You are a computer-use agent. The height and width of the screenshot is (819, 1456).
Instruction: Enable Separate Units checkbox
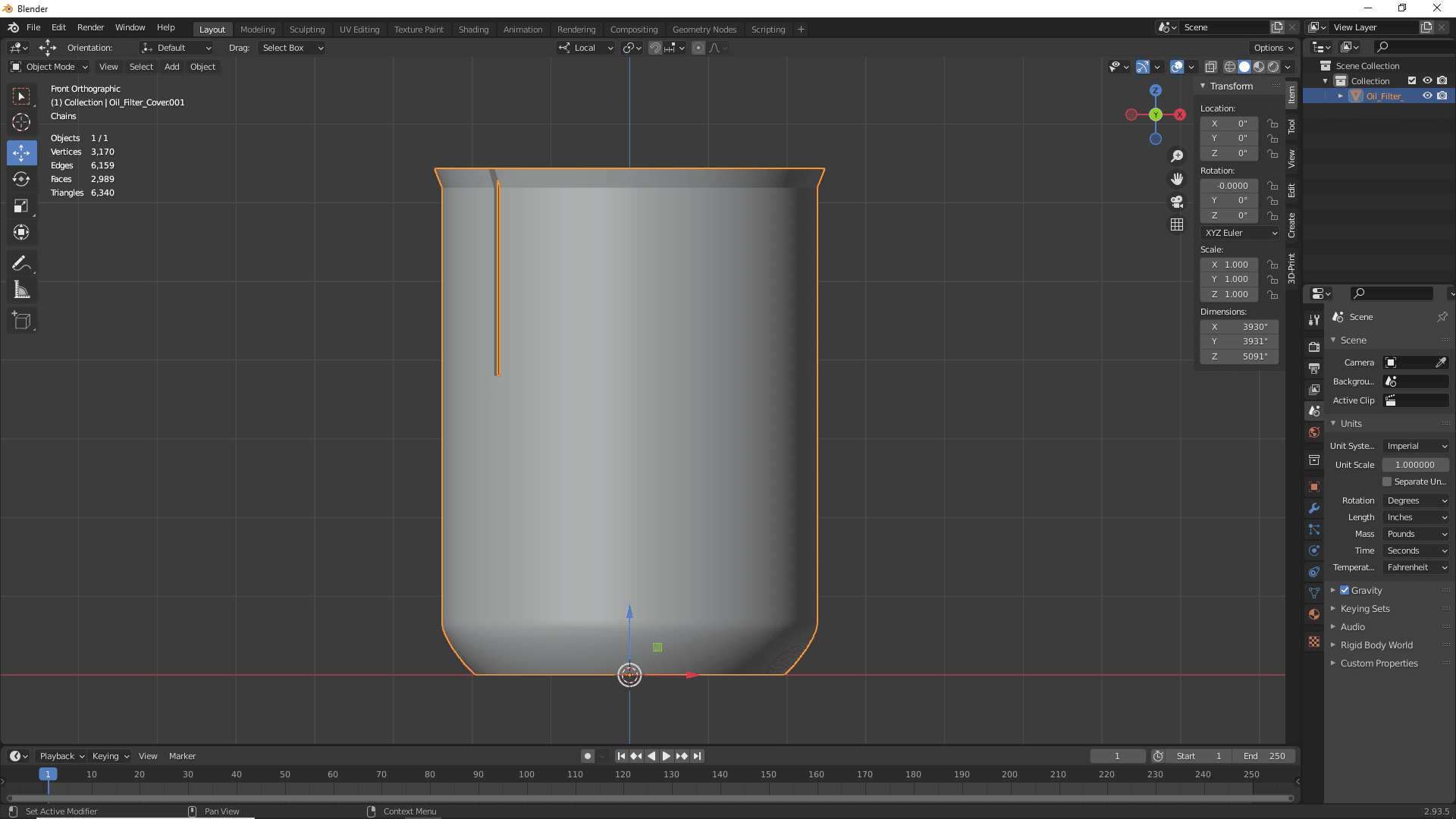[1387, 482]
